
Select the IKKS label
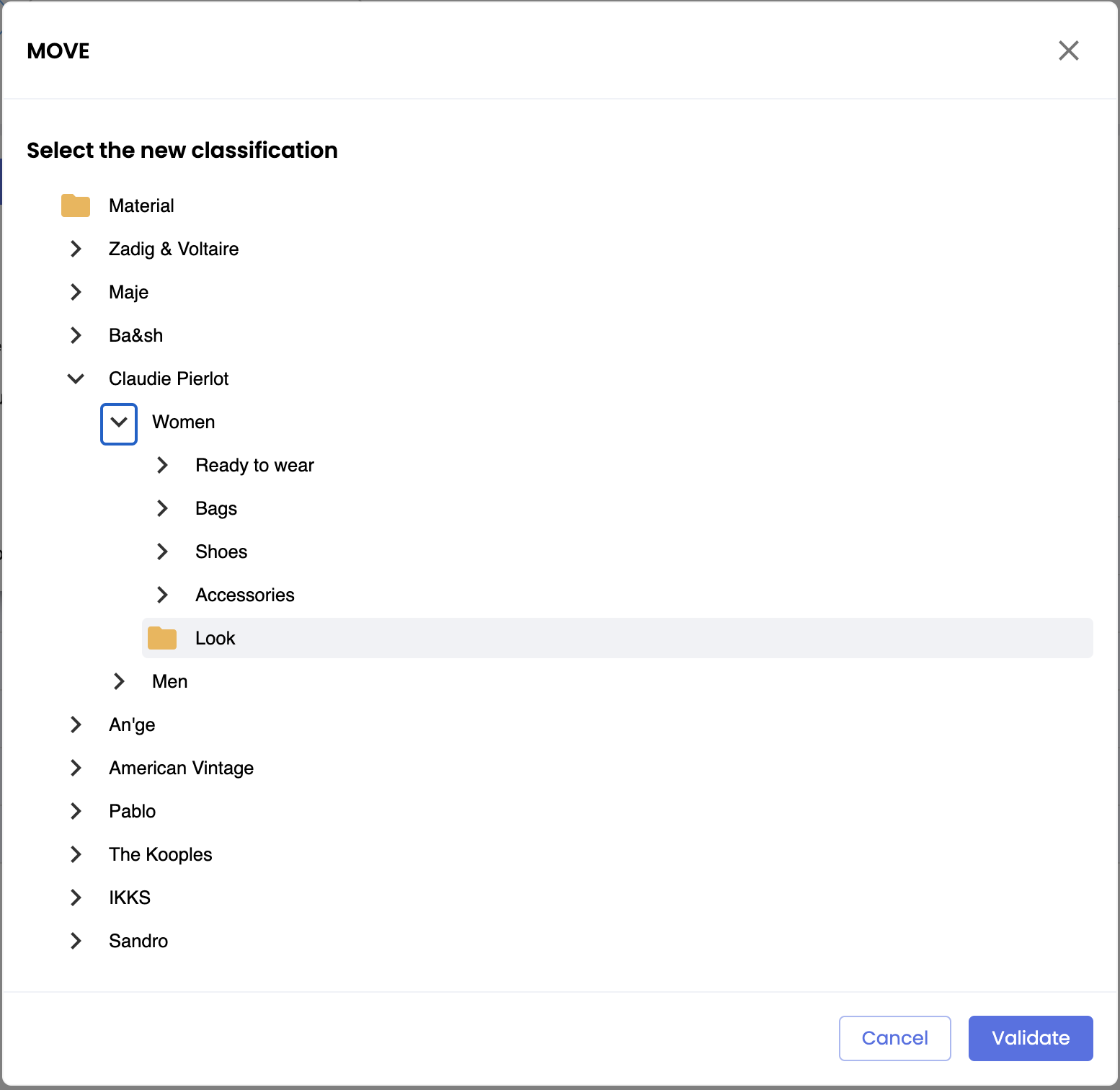click(x=130, y=898)
